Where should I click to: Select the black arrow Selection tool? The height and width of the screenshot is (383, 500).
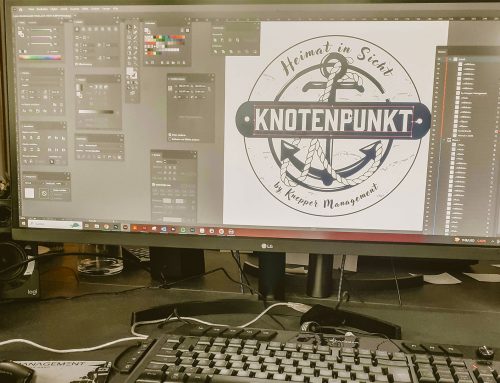coord(130,27)
